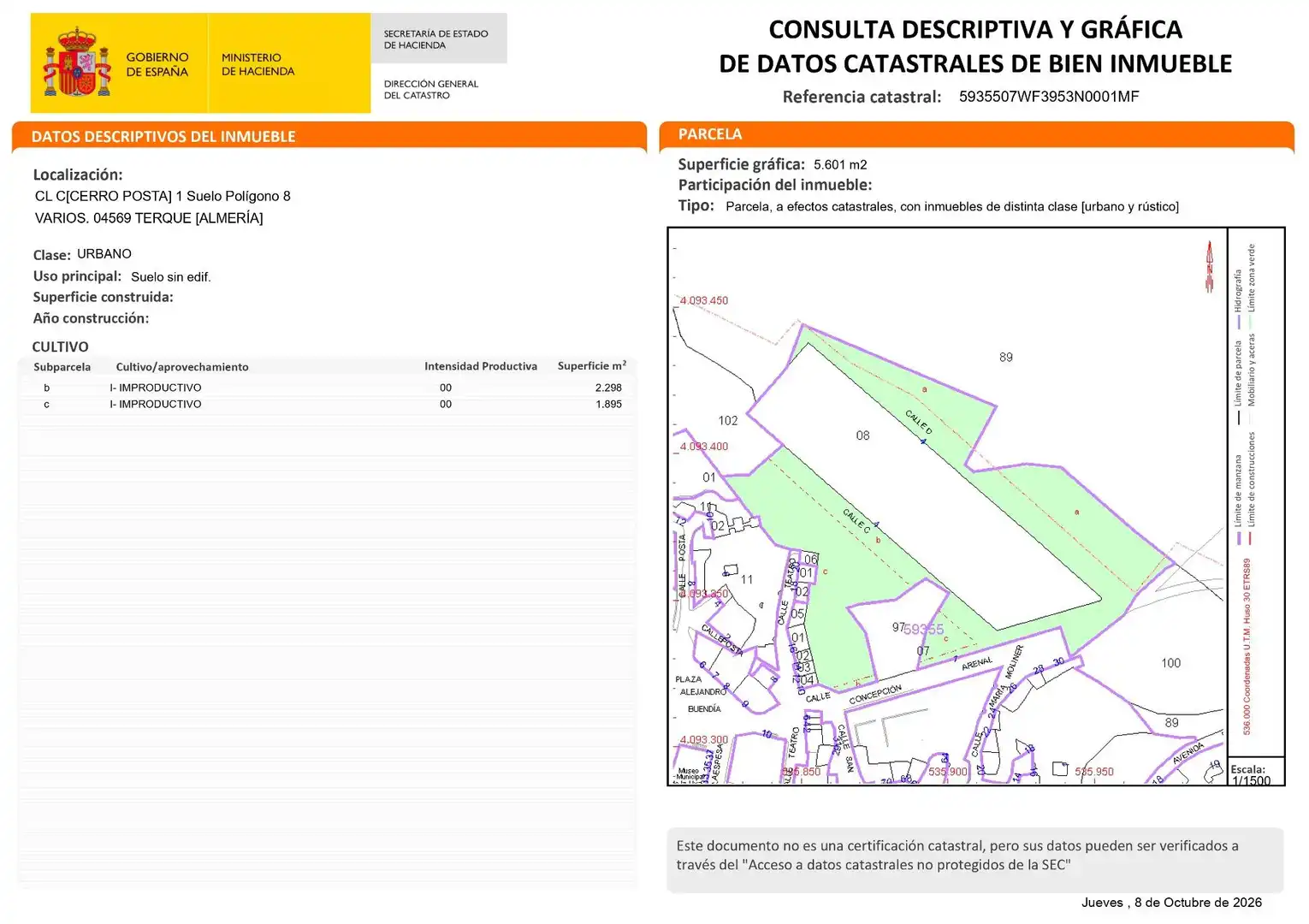The height and width of the screenshot is (924, 1309).
Task: Click the "Escala: 1/1500" box
Action: 1256,771
